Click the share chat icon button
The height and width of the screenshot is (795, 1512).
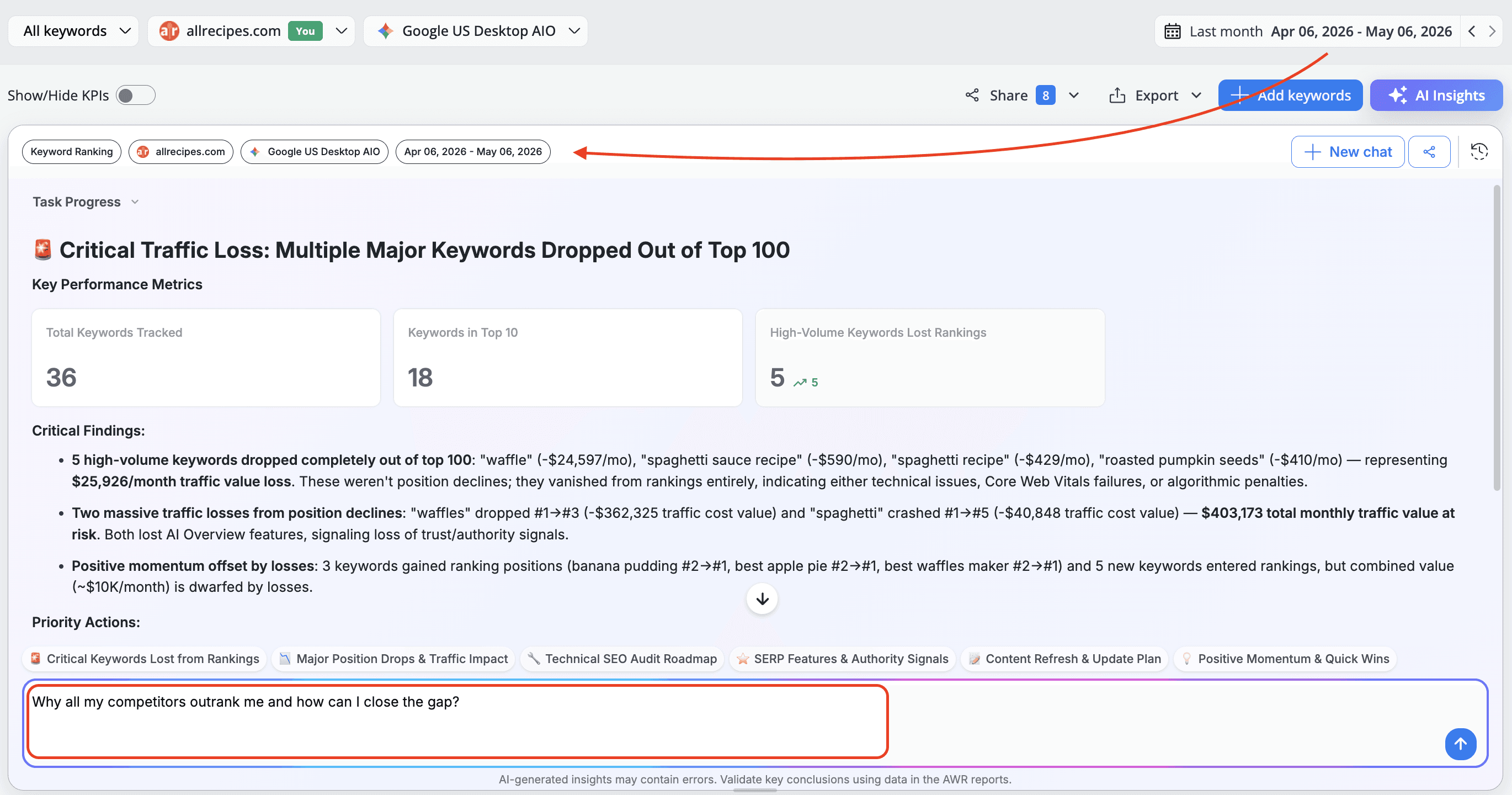click(x=1429, y=152)
